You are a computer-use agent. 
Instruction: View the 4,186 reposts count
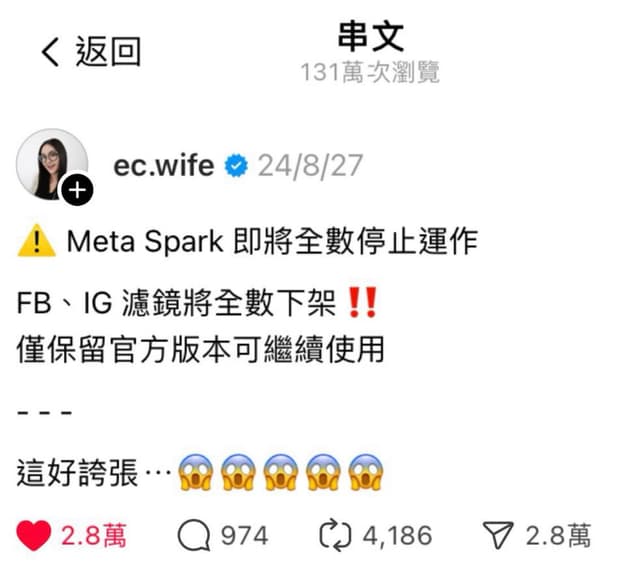pos(398,536)
